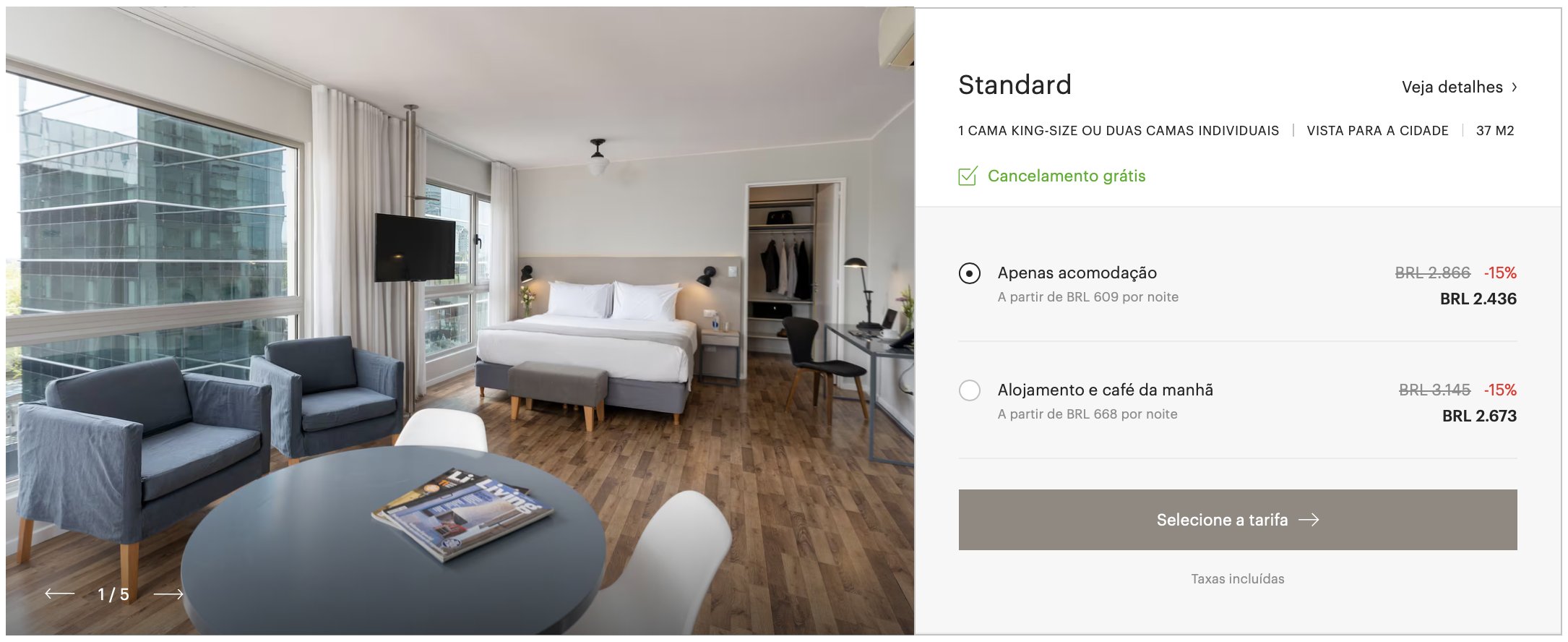Select the Apenas acomodação radio button
The width and height of the screenshot is (1568, 642).
970,273
